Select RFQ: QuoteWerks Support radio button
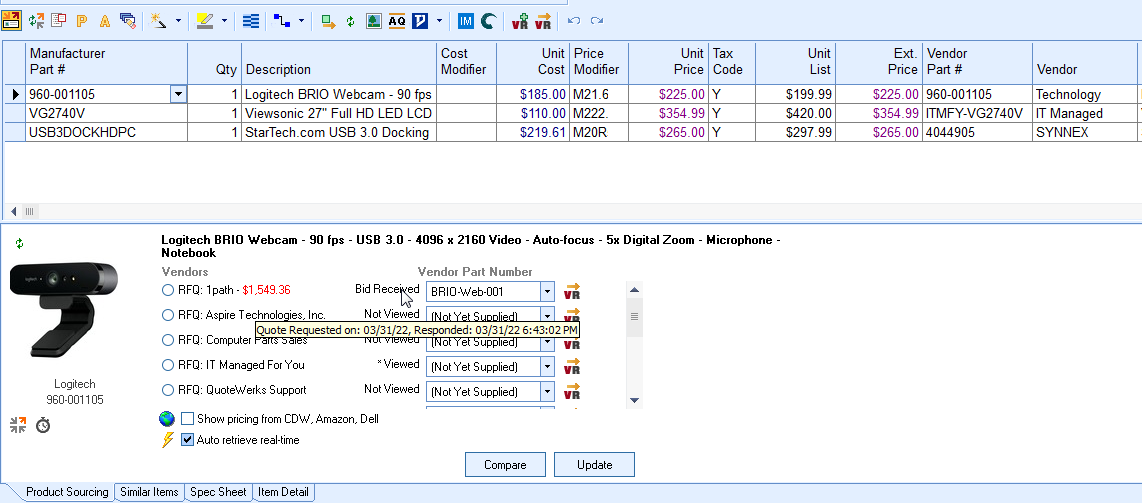This screenshot has height=503, width=1142. (168, 390)
